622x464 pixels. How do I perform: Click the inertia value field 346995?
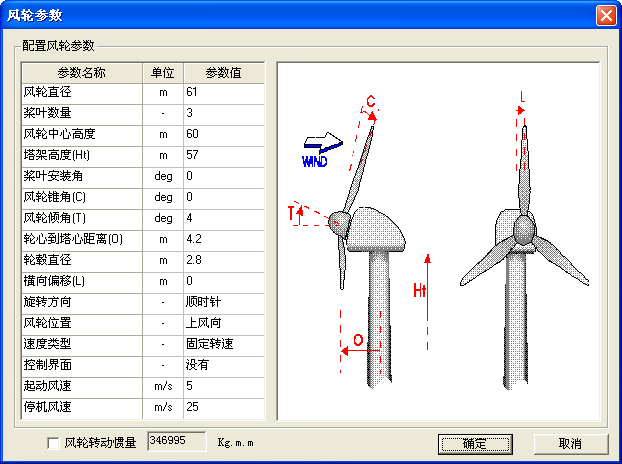point(175,441)
